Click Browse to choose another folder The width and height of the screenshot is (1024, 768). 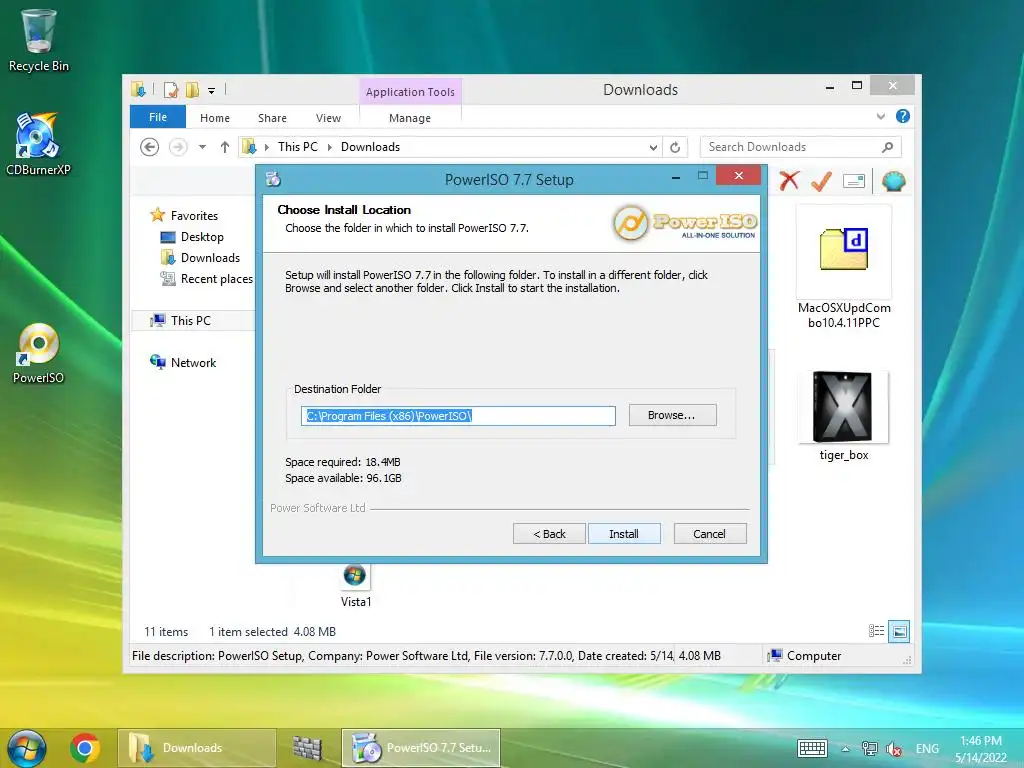coord(672,415)
